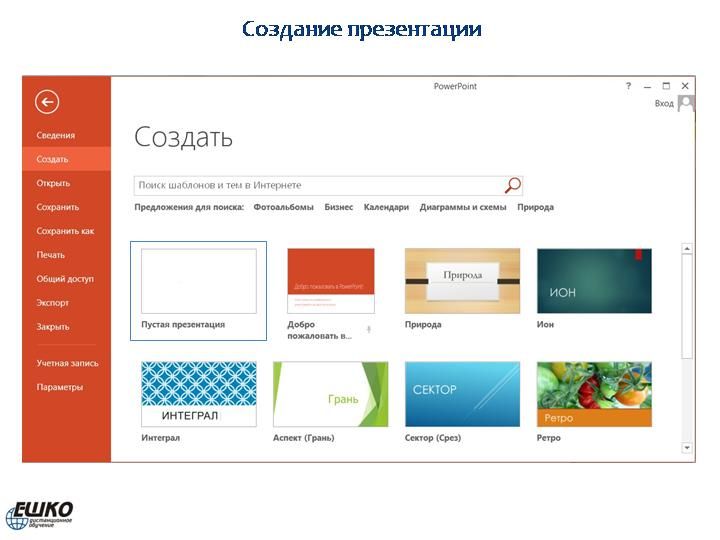Select the Ион template thumbnail

click(x=594, y=281)
